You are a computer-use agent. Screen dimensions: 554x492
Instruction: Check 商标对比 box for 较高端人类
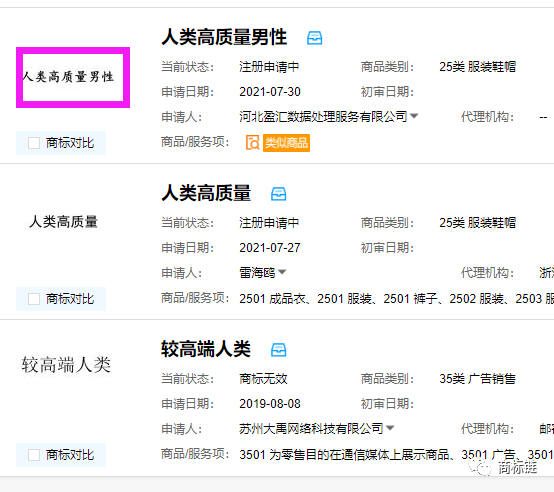[34, 455]
